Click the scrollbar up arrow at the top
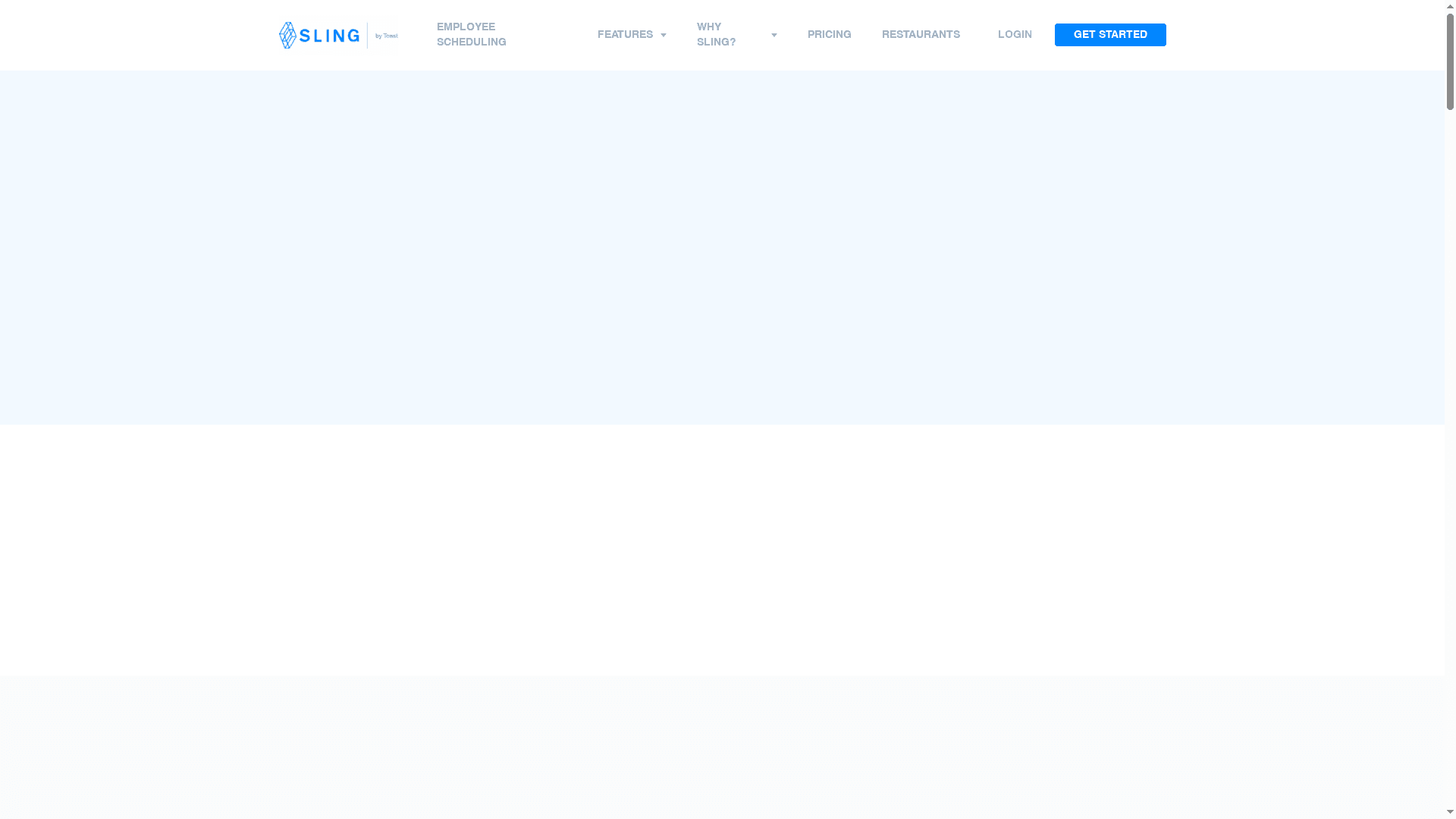 1450,7
